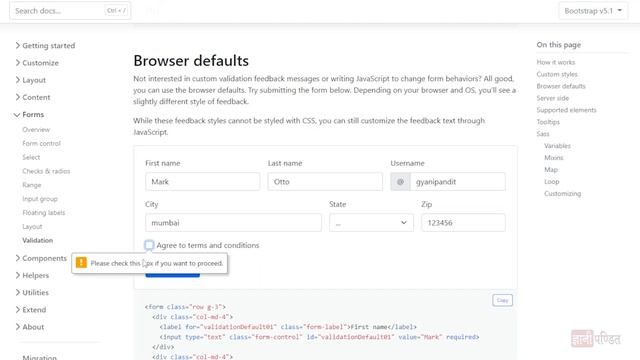Jump to Custom styles section
640x360 pixels.
tap(557, 74)
